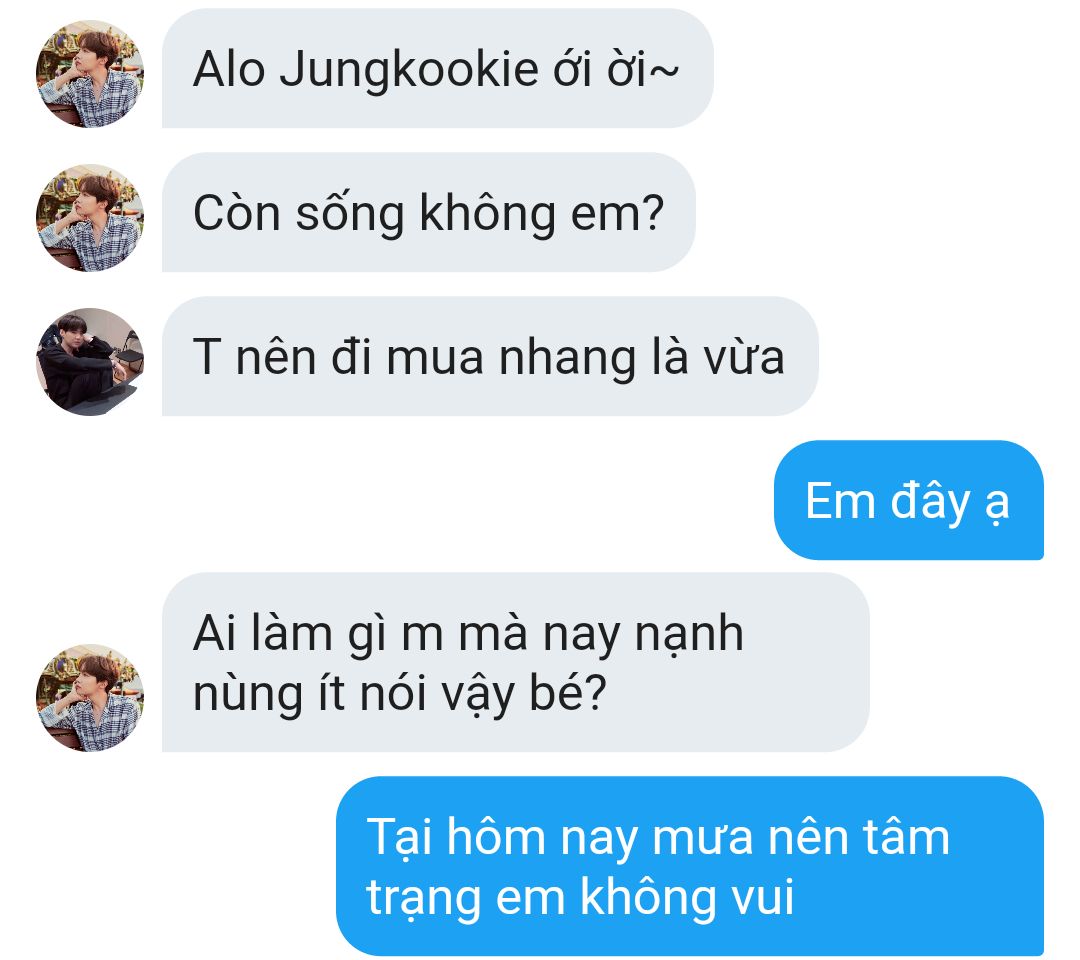Click the word "Alo" starting the first message
1080x960 pixels.
229,69
